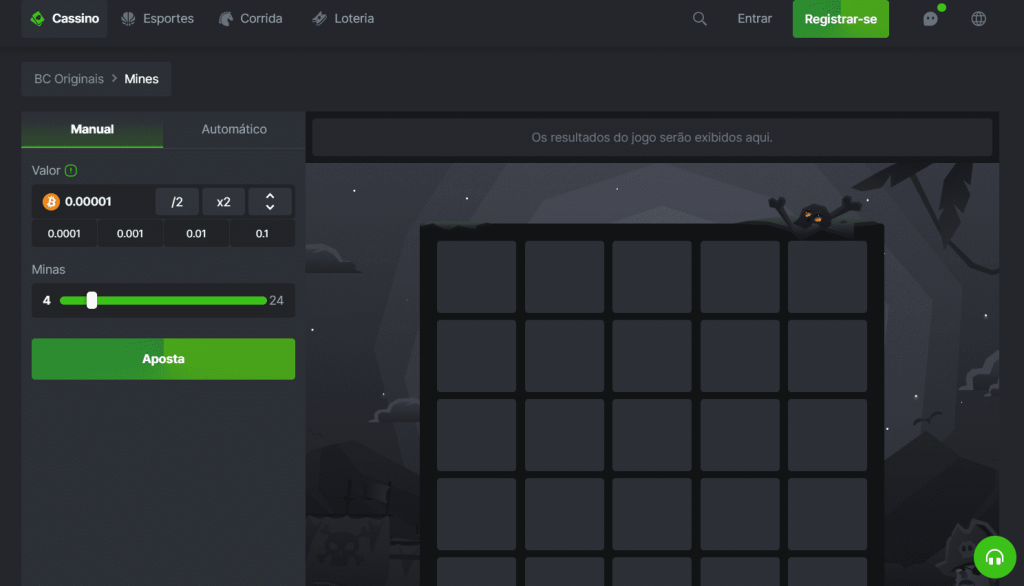Image resolution: width=1024 pixels, height=586 pixels.
Task: Switch to the Manual tab
Action: 91,129
